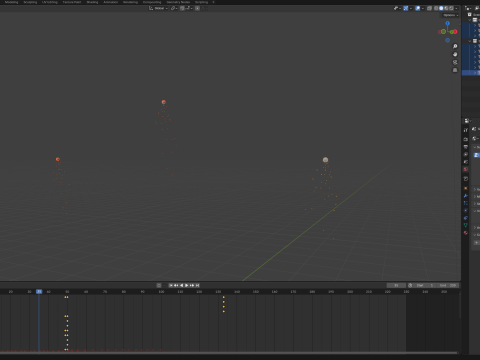Image resolution: width=480 pixels, height=360 pixels.
Task: Open the Texture Paint workspace tab
Action: (x=72, y=2)
